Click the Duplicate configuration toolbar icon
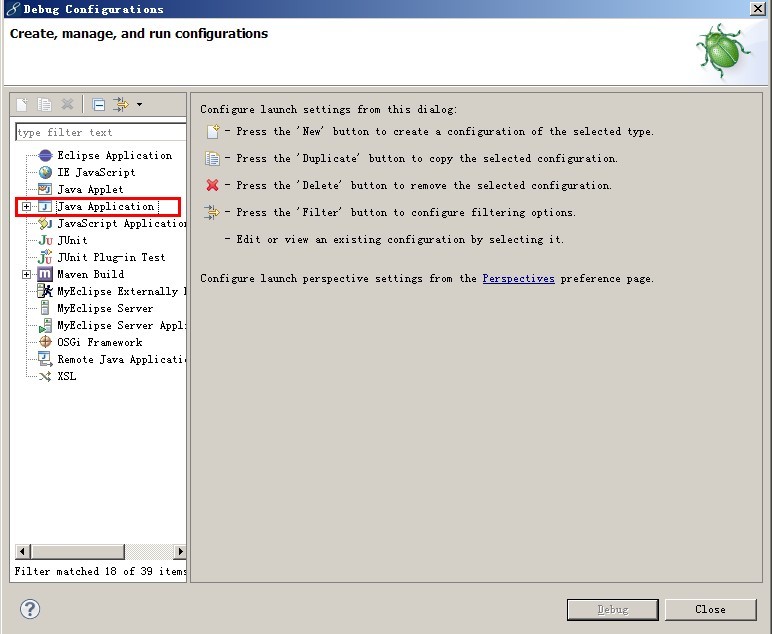Image resolution: width=772 pixels, height=634 pixels. (44, 104)
